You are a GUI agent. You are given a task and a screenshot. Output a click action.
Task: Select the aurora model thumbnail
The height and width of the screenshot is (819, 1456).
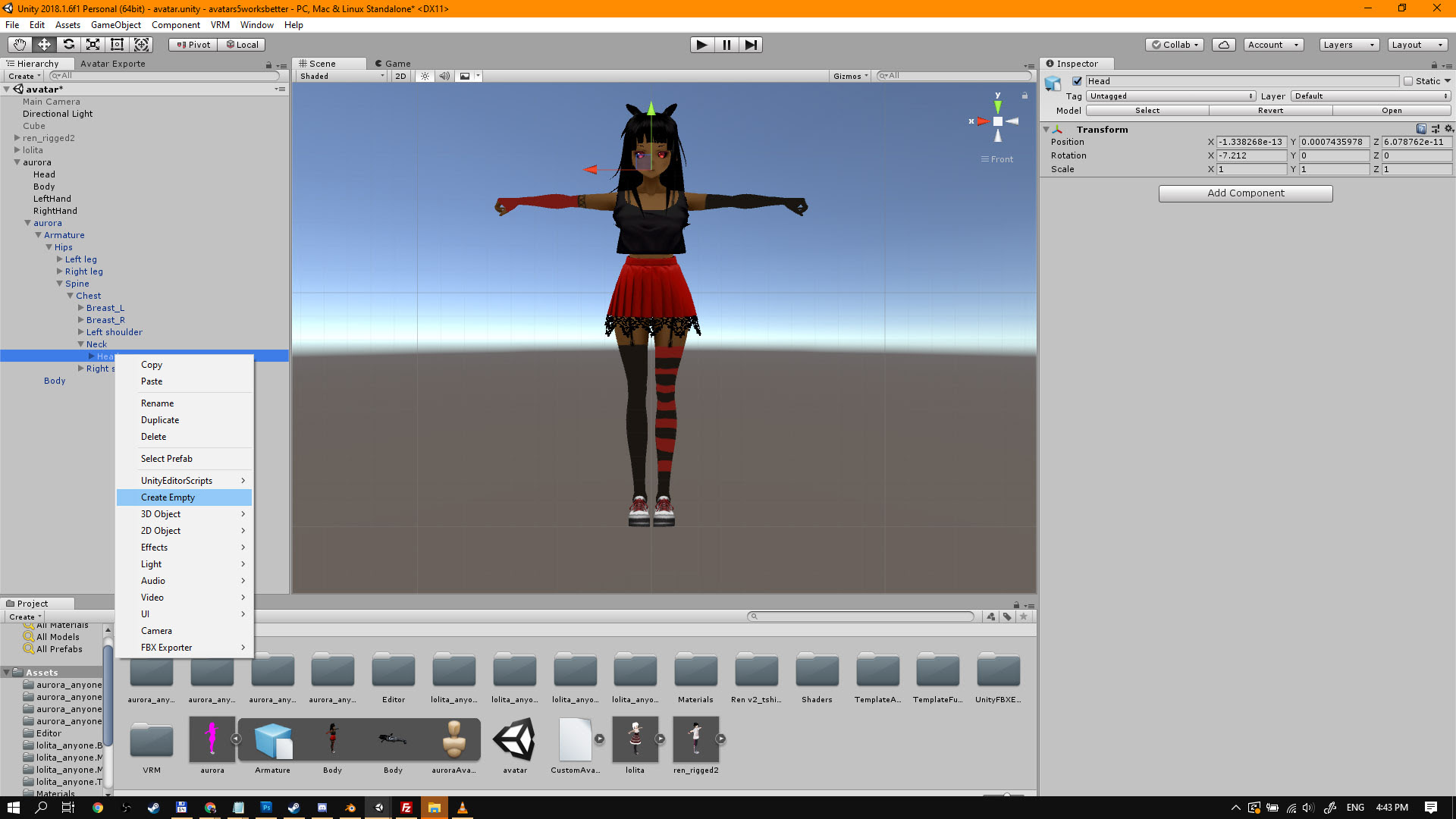click(x=212, y=739)
